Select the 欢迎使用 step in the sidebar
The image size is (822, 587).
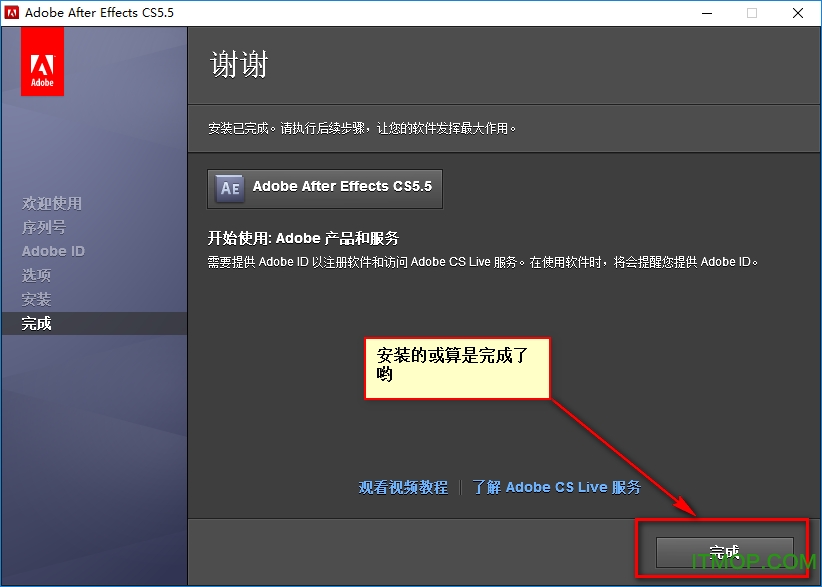51,203
